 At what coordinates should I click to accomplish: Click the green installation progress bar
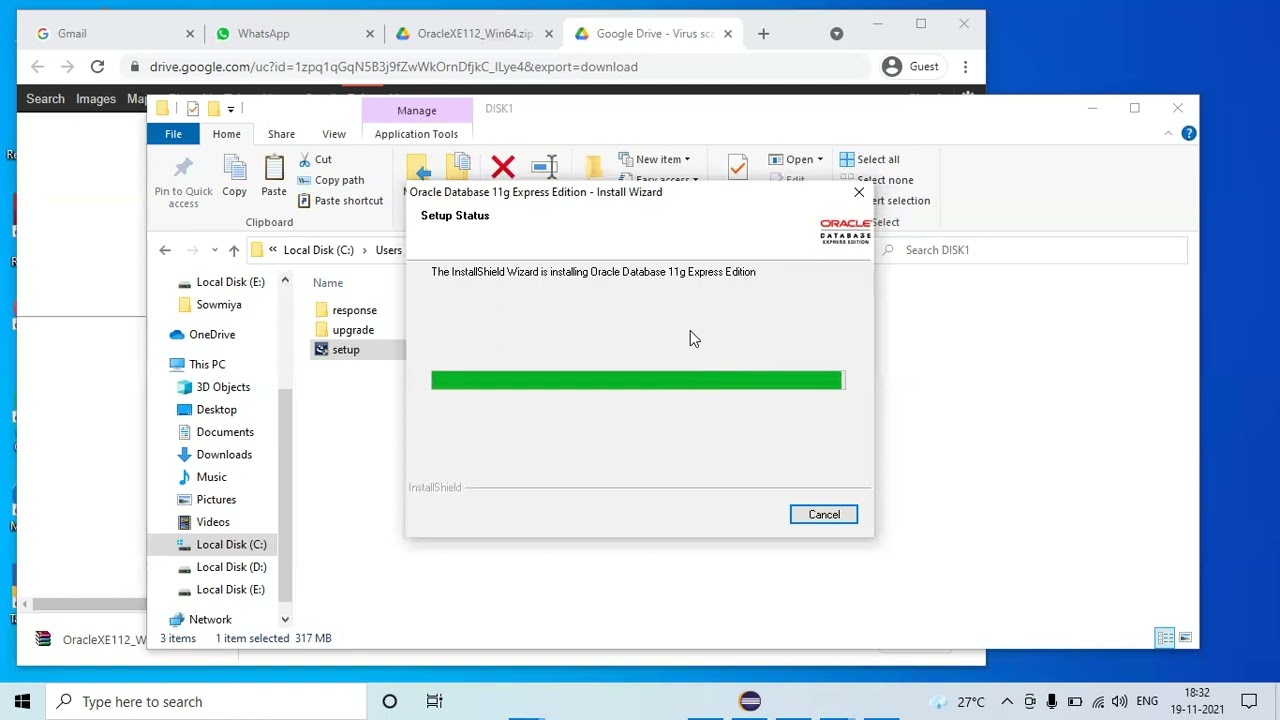pyautogui.click(x=638, y=380)
